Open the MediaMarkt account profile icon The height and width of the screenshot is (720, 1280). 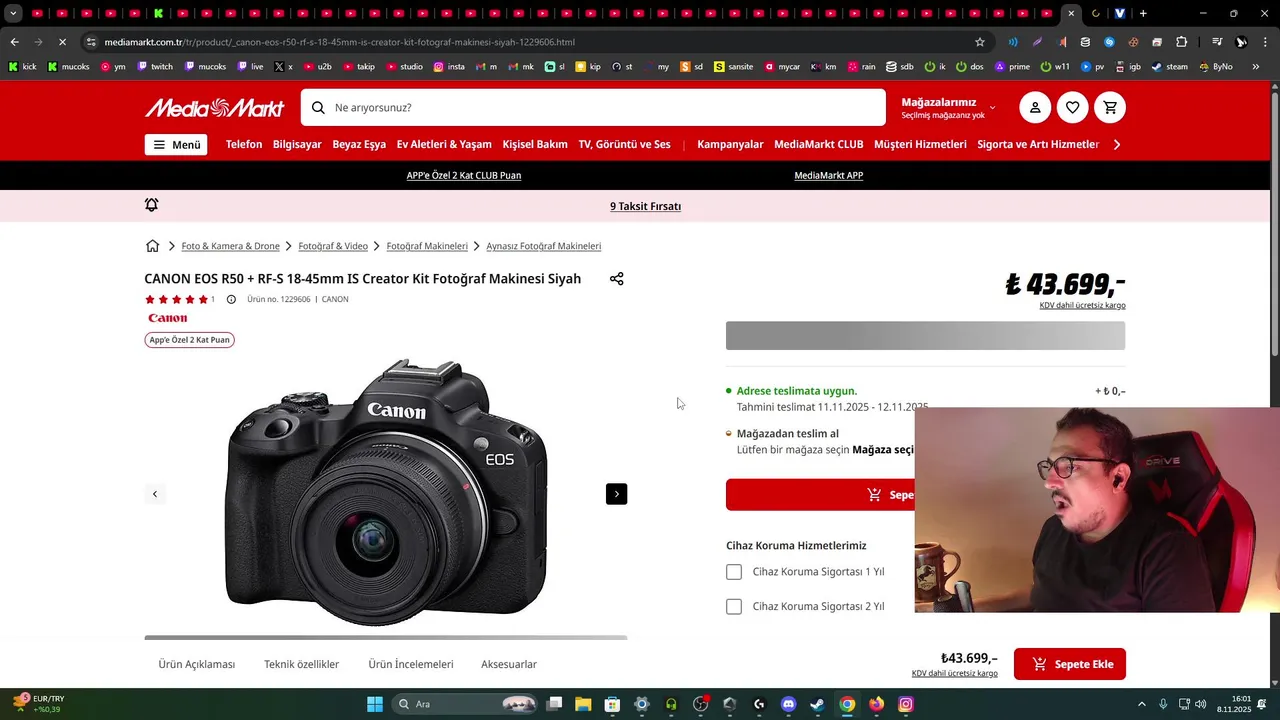(1035, 108)
